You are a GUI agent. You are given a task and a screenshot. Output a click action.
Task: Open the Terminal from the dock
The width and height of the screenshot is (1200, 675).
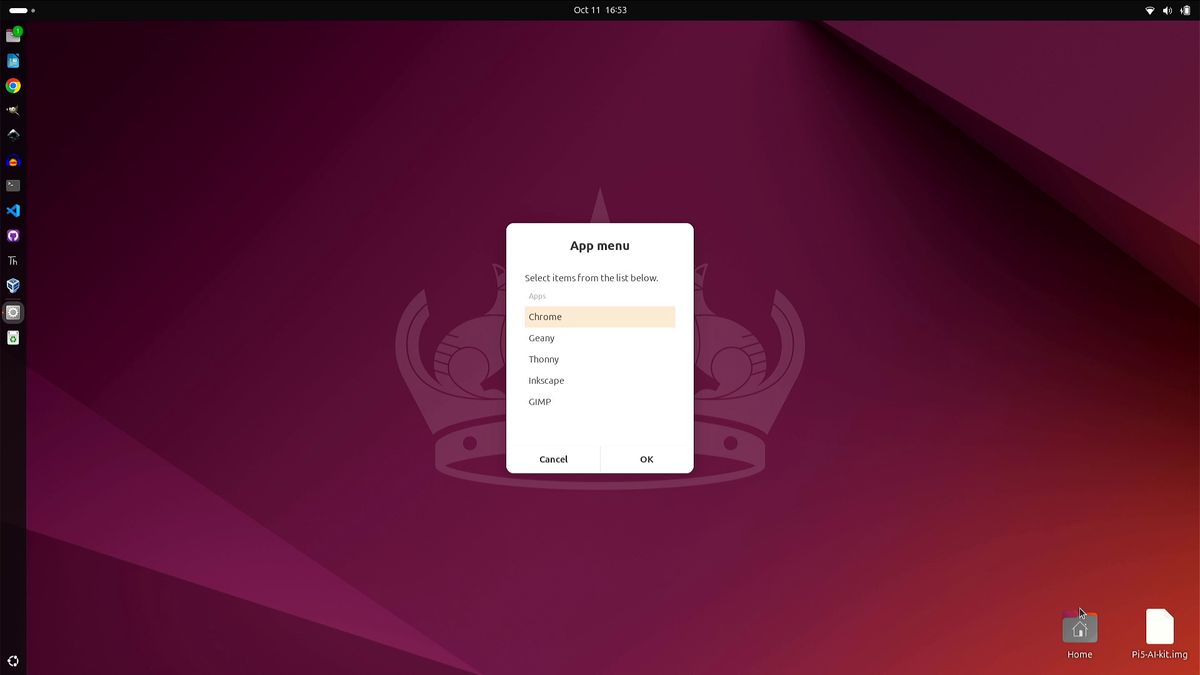[13, 185]
